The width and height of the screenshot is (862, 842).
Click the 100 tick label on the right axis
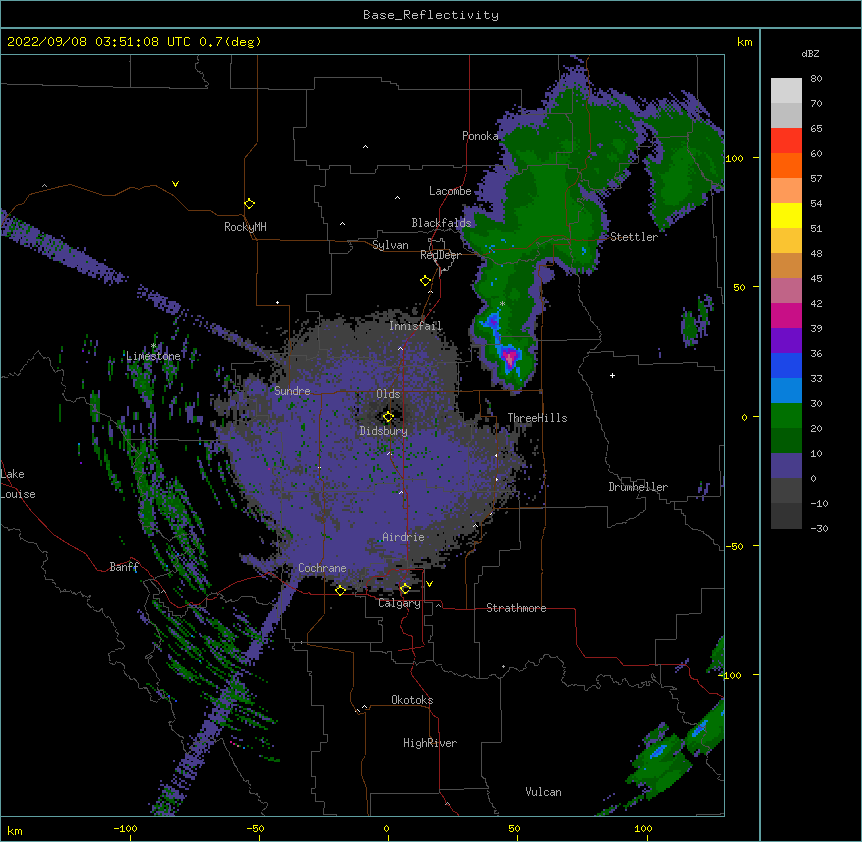click(x=734, y=158)
